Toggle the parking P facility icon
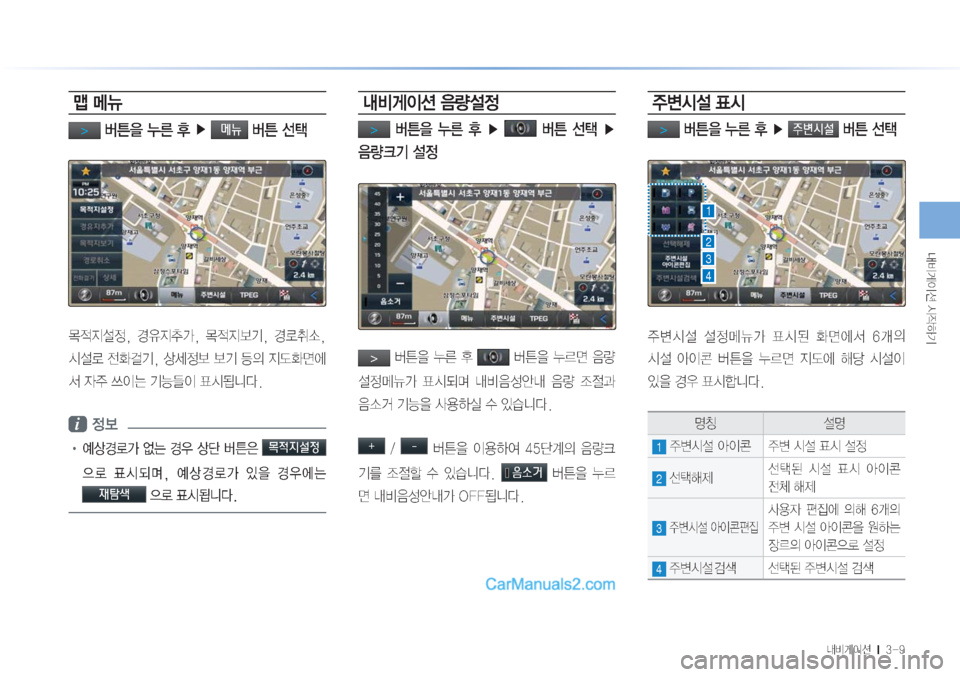 [x=691, y=193]
